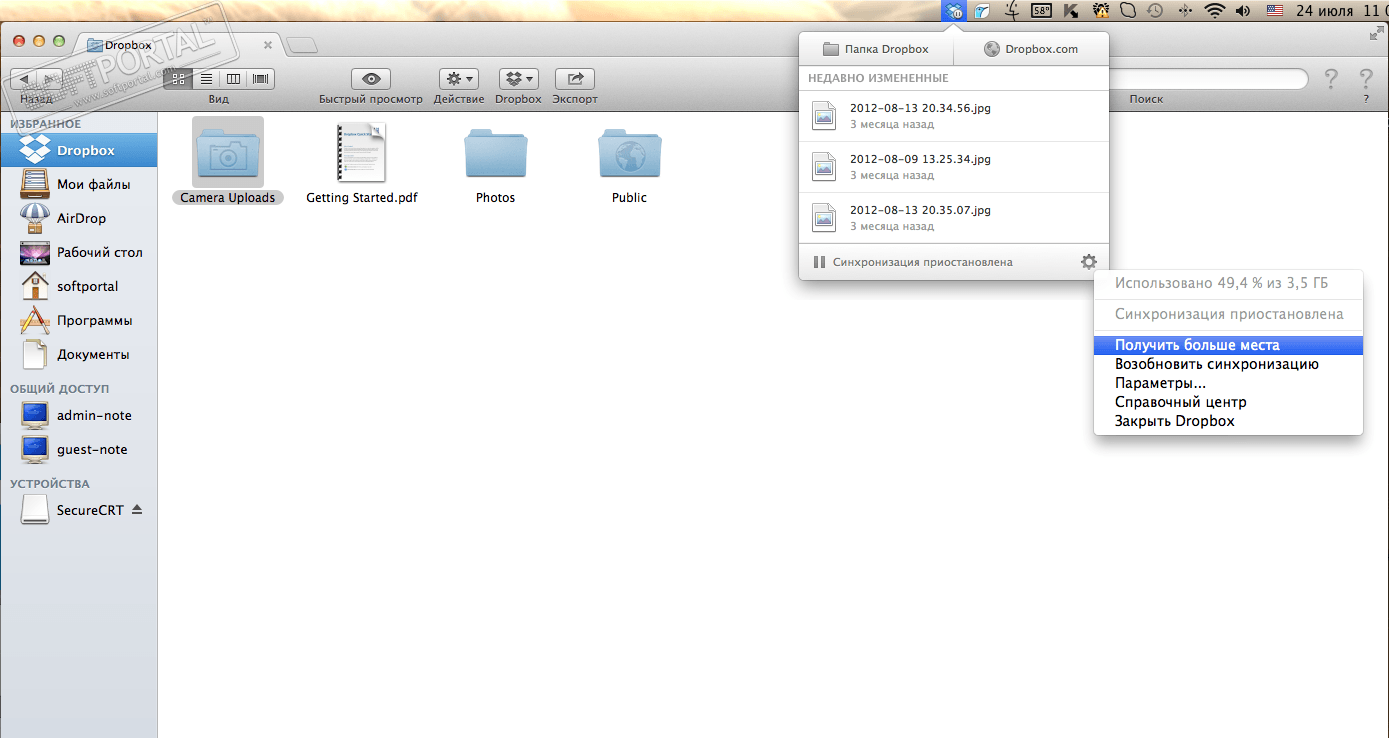This screenshot has width=1389, height=738.
Task: Click the 58° temperature monitor icon
Action: point(1042,11)
